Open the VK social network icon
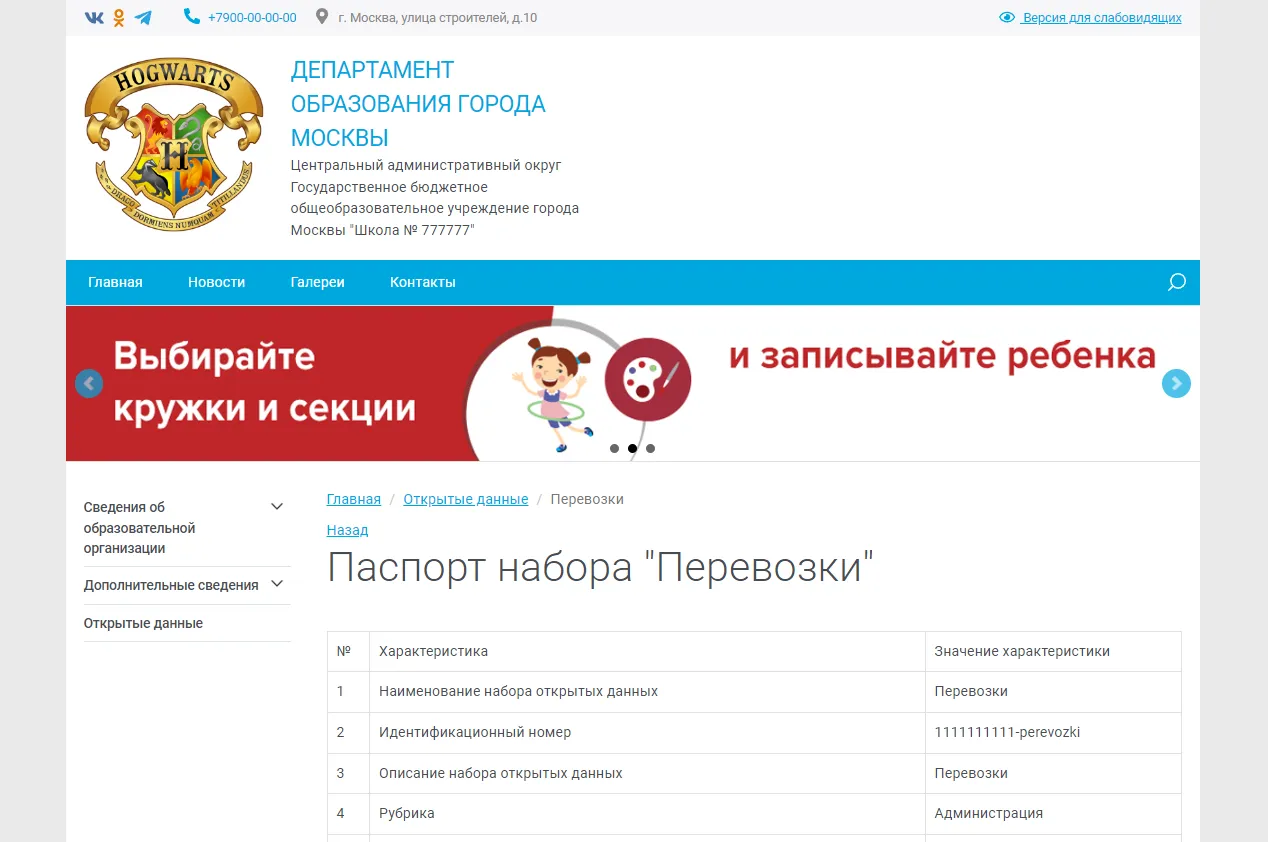Screen dimensions: 1268x842 [94, 17]
